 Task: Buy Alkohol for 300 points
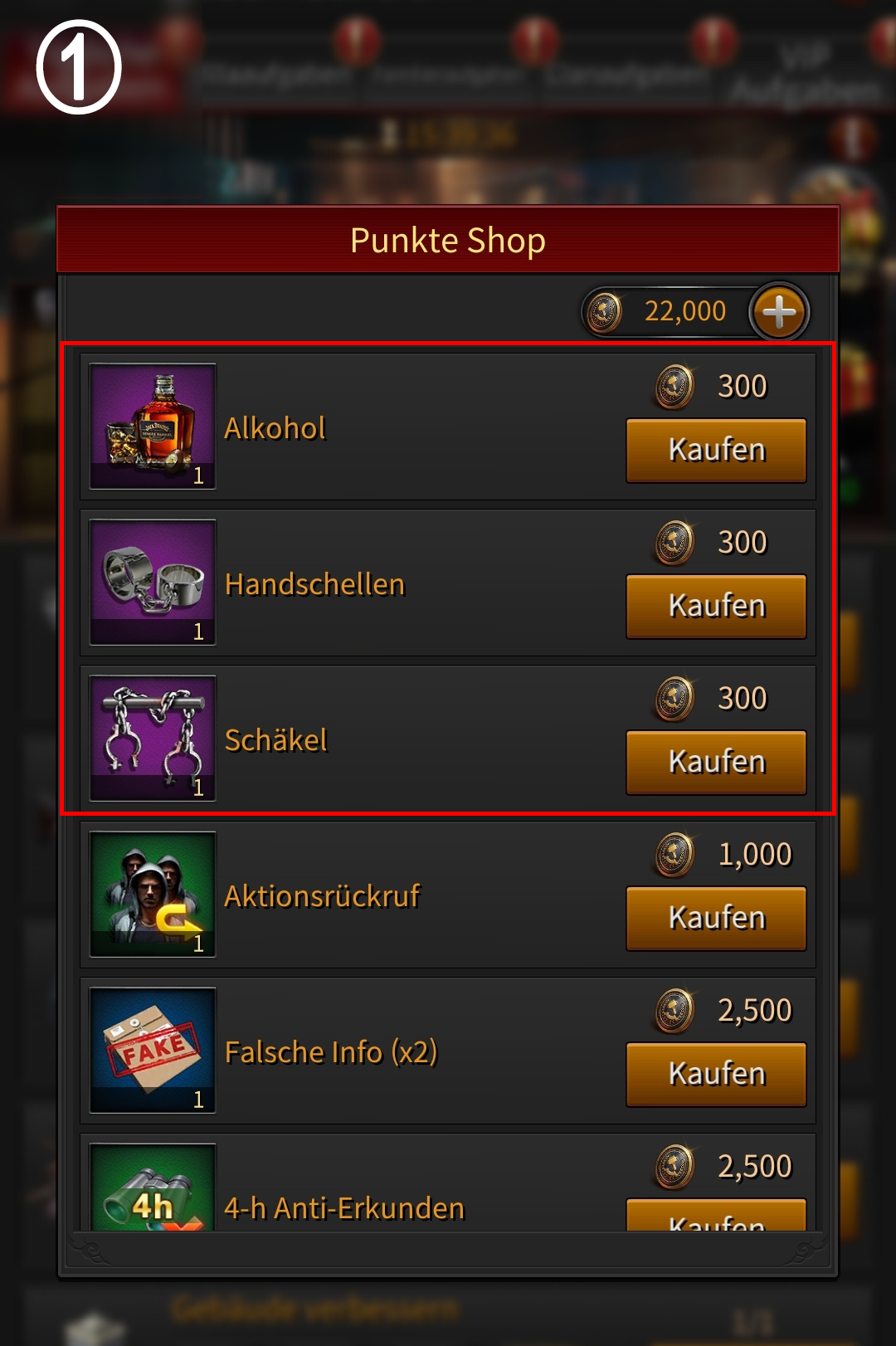716,451
